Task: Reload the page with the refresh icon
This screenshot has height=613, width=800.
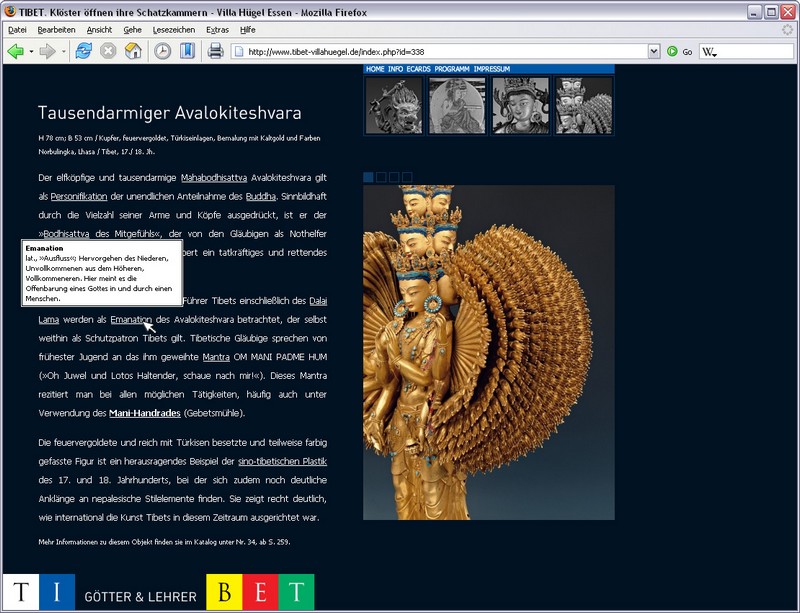Action: (84, 51)
